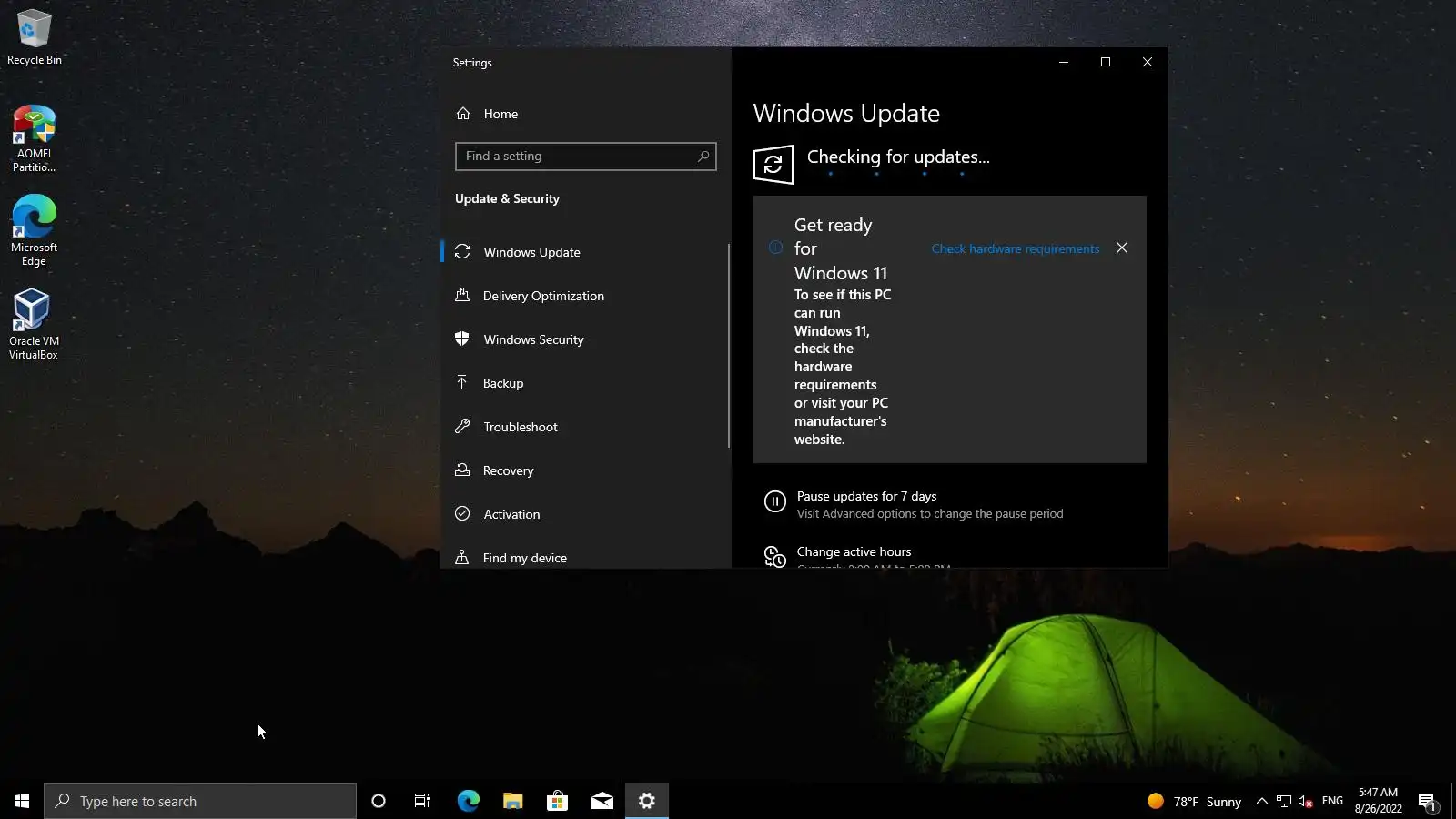1456x819 pixels.
Task: Maximize the Settings window
Action: 1106,62
